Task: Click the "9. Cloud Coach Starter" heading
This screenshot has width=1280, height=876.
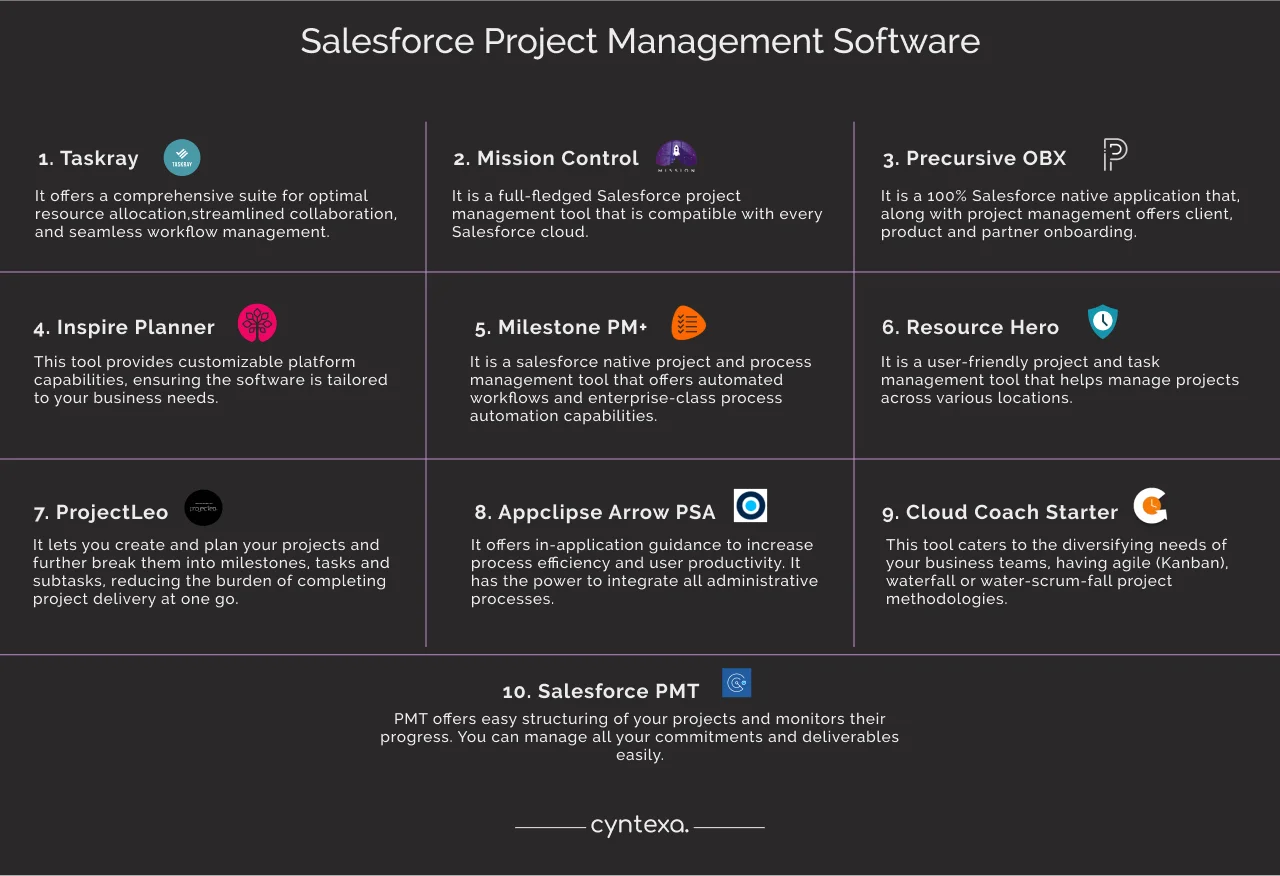Action: pyautogui.click(x=1000, y=512)
